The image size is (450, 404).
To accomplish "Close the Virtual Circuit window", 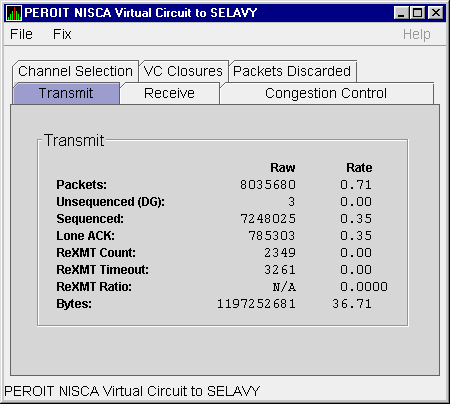I will 436,13.
